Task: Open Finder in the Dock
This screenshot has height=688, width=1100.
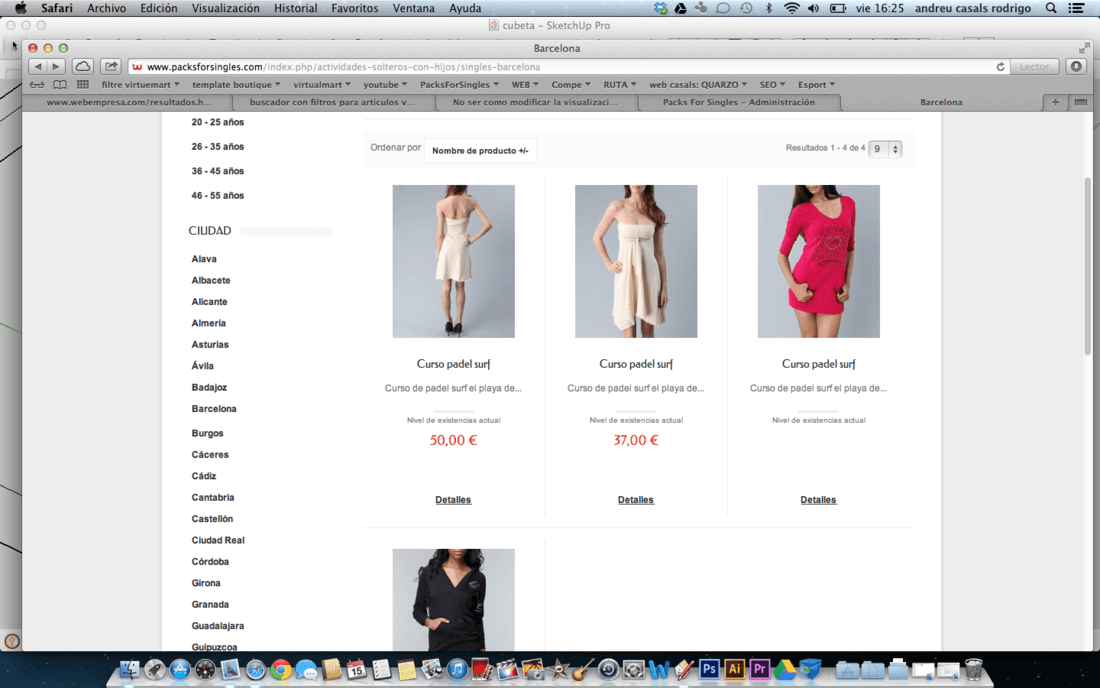Action: [x=129, y=670]
